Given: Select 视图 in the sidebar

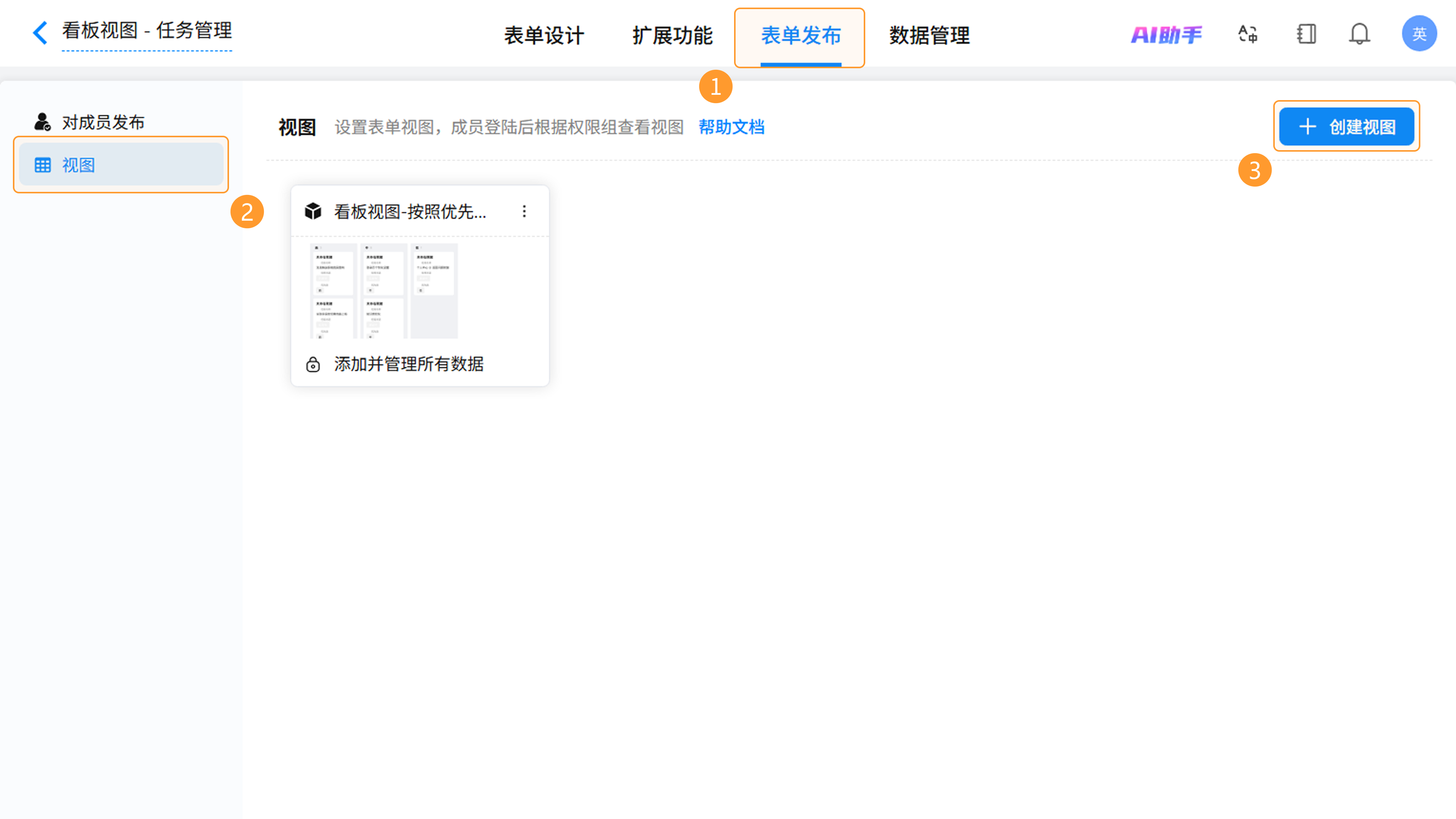Looking at the screenshot, I should click(x=121, y=165).
